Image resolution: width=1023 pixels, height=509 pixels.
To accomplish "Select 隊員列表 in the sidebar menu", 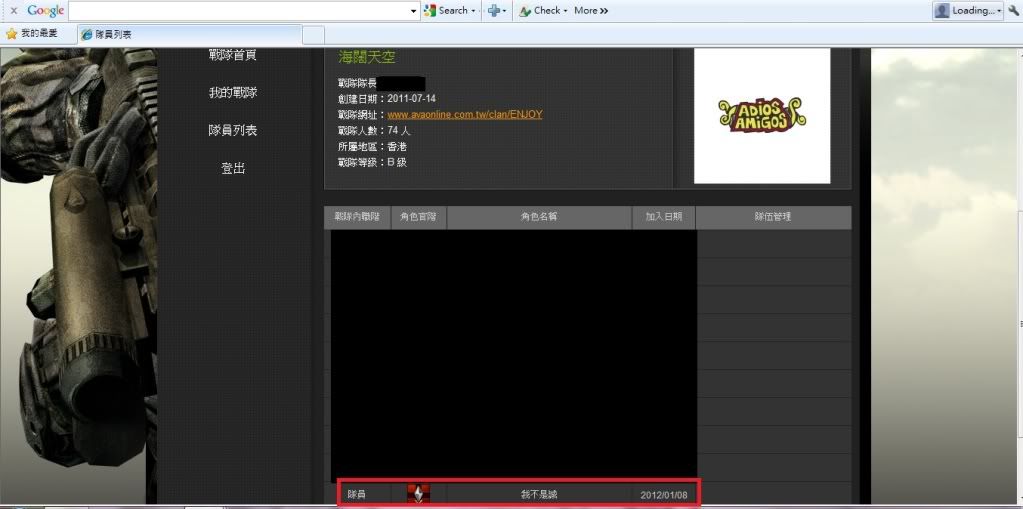I will coord(232,130).
